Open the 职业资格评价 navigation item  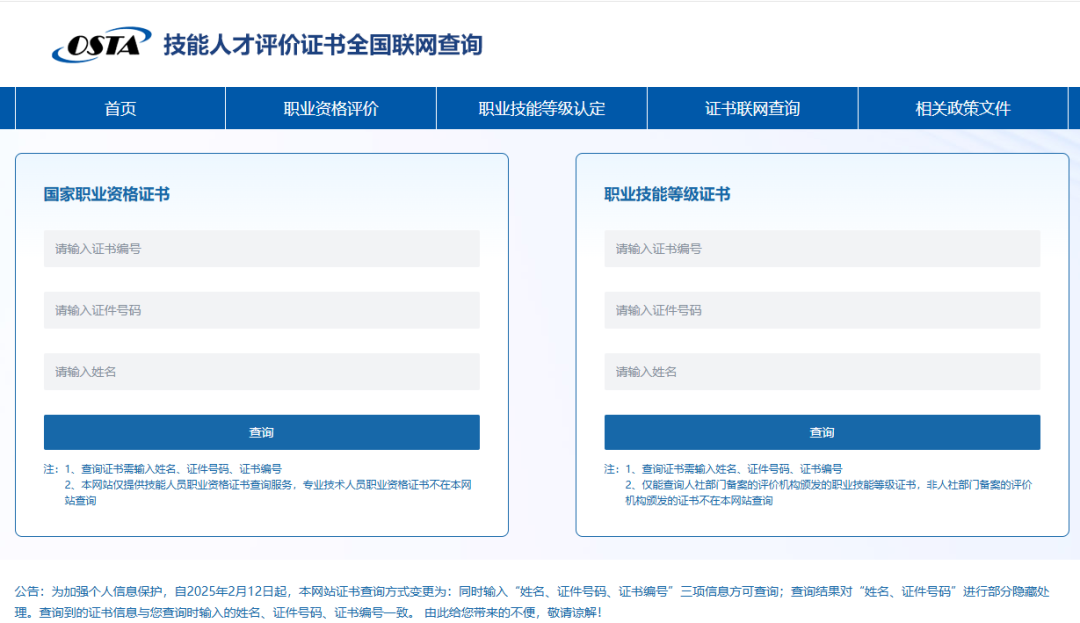pyautogui.click(x=330, y=108)
